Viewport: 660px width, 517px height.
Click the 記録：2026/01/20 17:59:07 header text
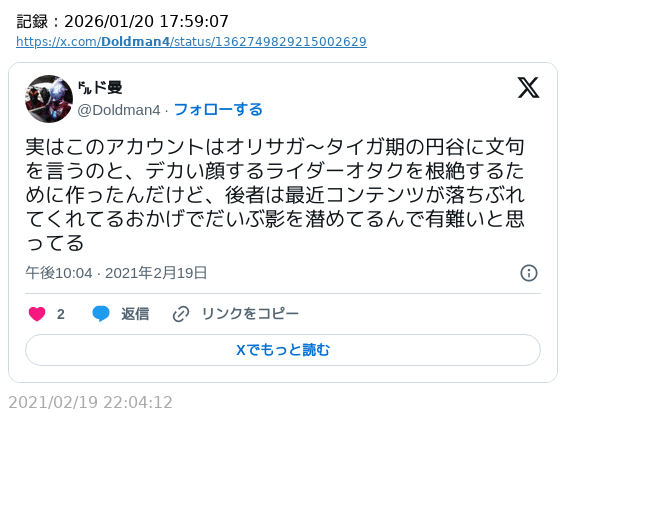point(123,21)
